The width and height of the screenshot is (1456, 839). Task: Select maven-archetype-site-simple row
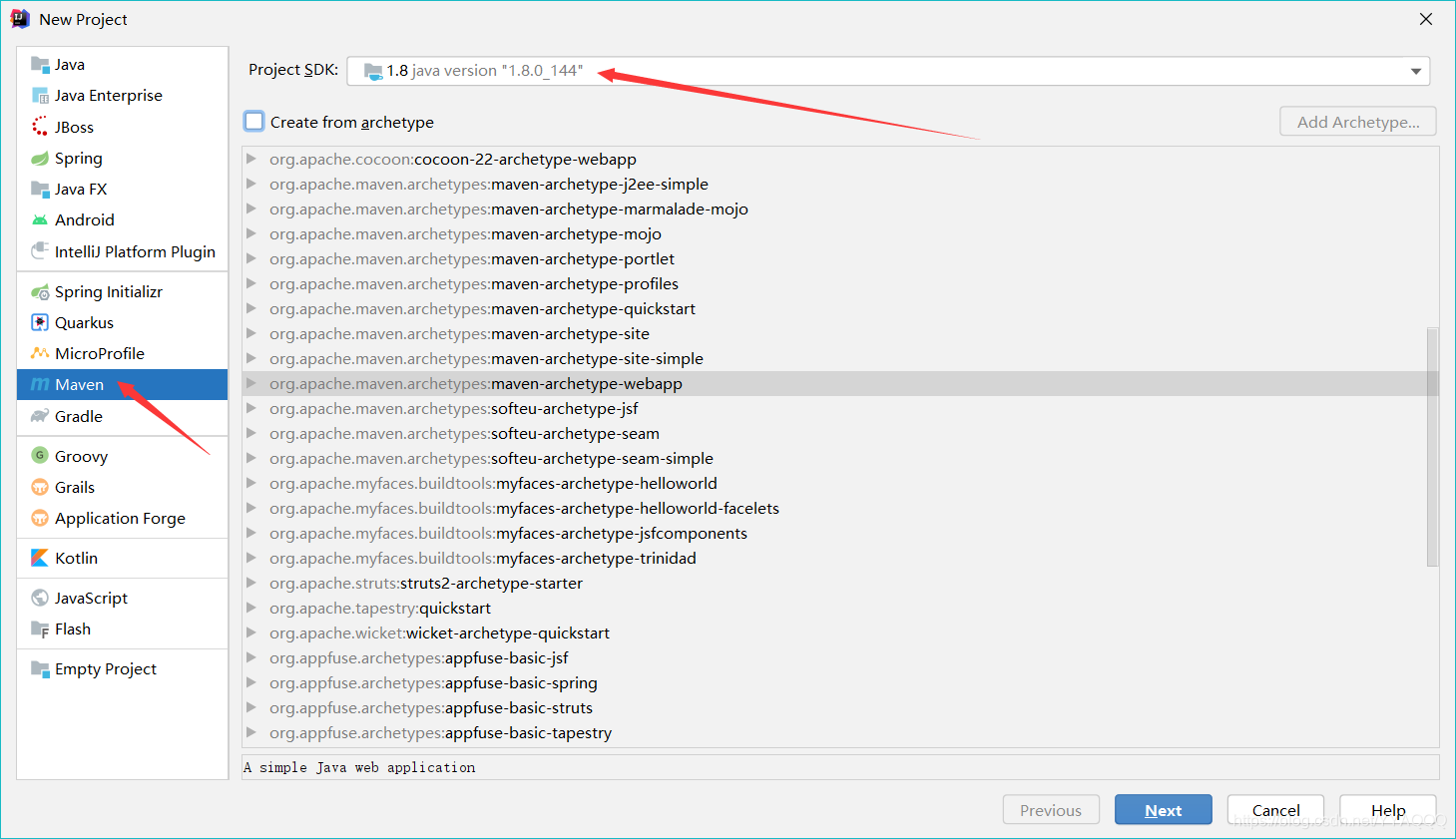(x=840, y=358)
